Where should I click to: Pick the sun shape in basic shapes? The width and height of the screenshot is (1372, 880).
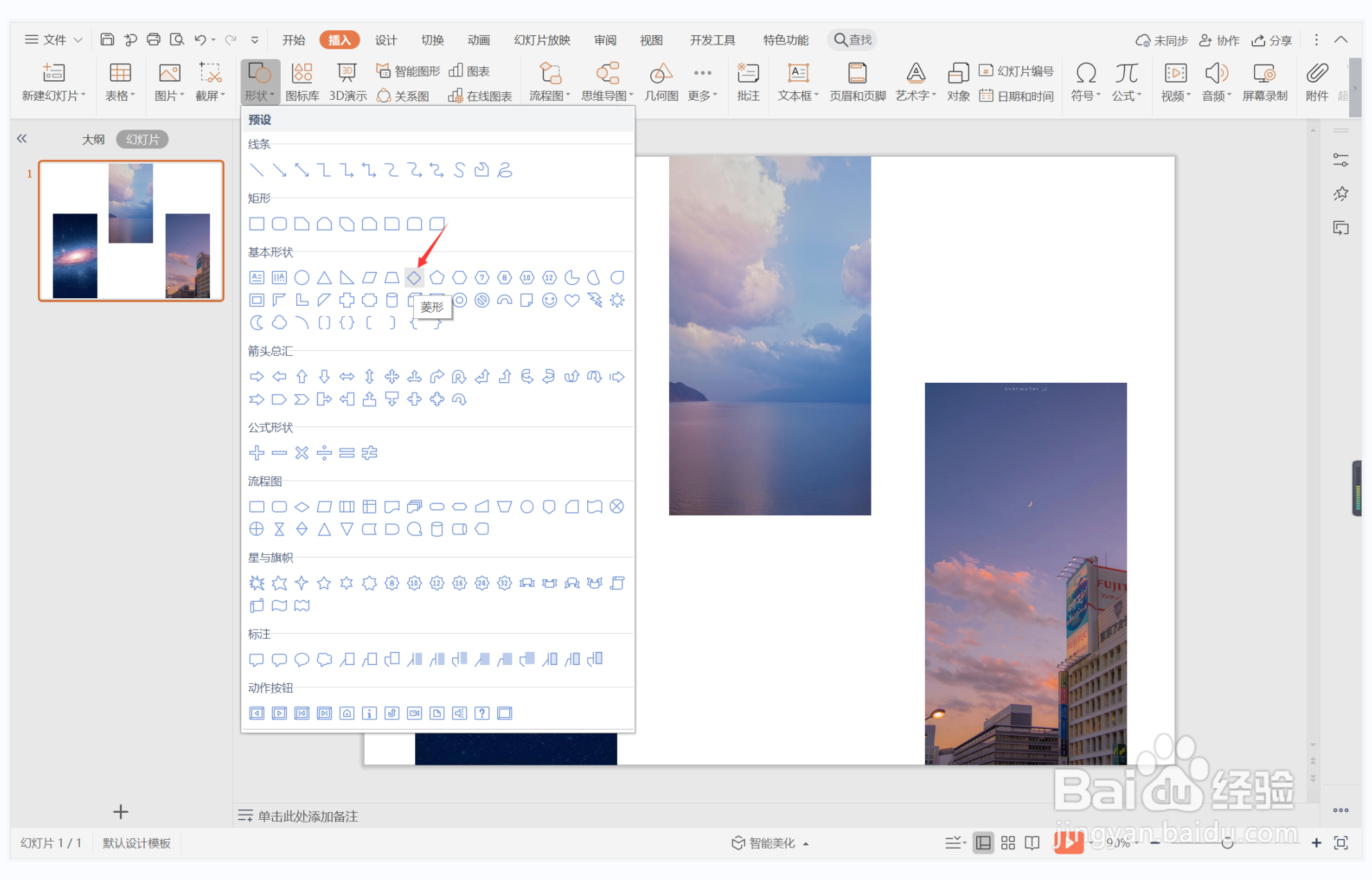617,300
